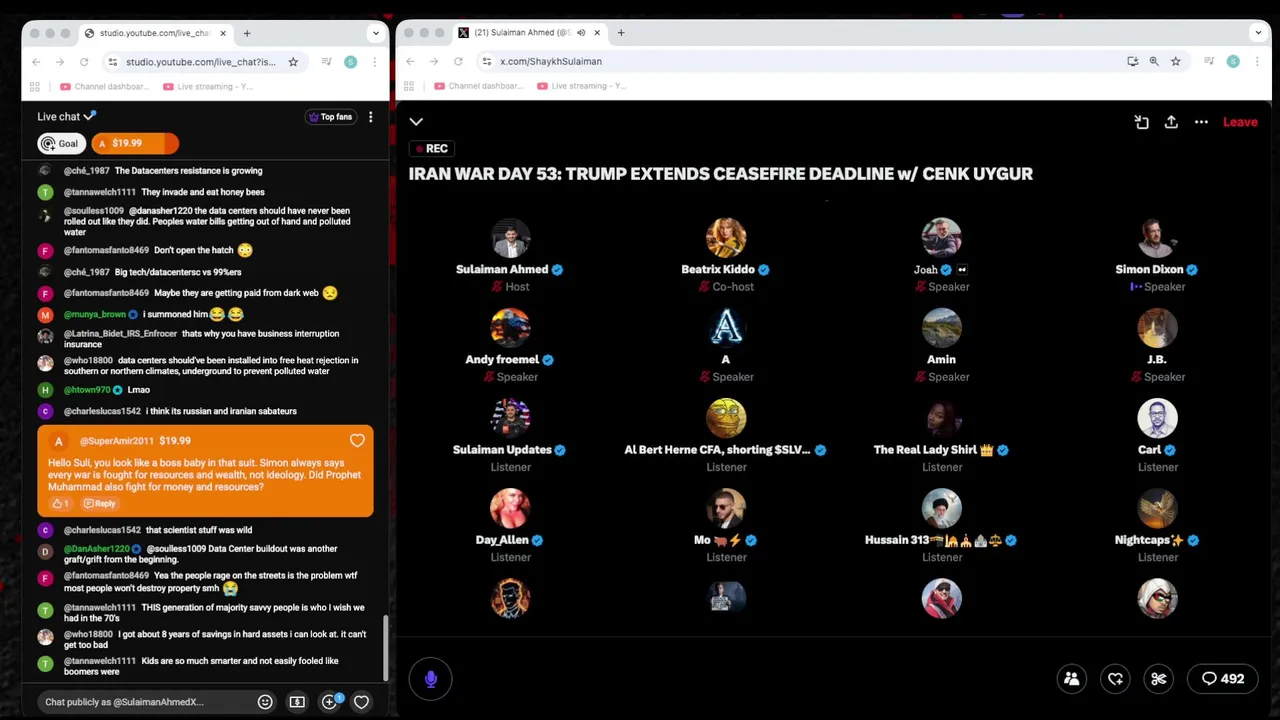
Task: Like the Super Chat with thumbs up
Action: coord(59,503)
